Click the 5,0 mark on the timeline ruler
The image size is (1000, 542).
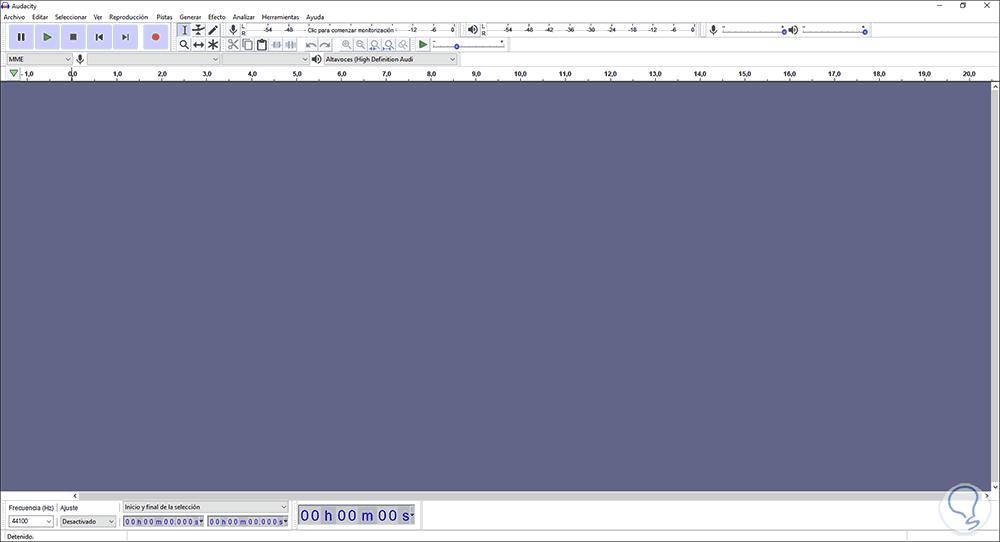297,74
